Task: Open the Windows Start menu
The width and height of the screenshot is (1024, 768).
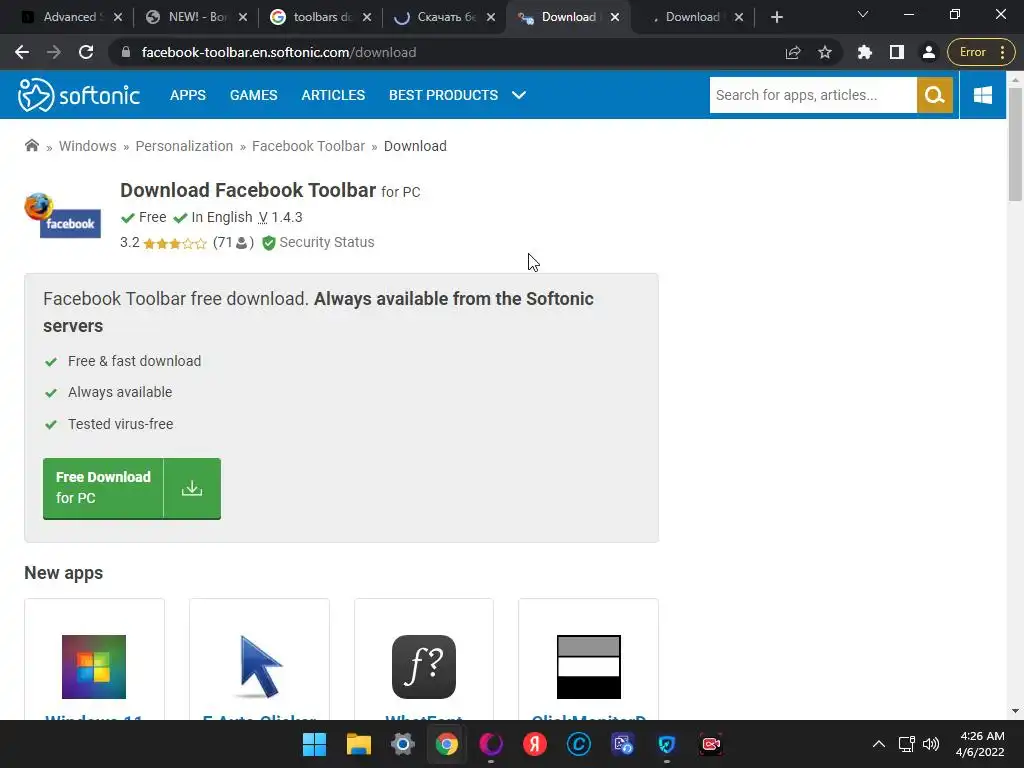Action: click(x=314, y=744)
